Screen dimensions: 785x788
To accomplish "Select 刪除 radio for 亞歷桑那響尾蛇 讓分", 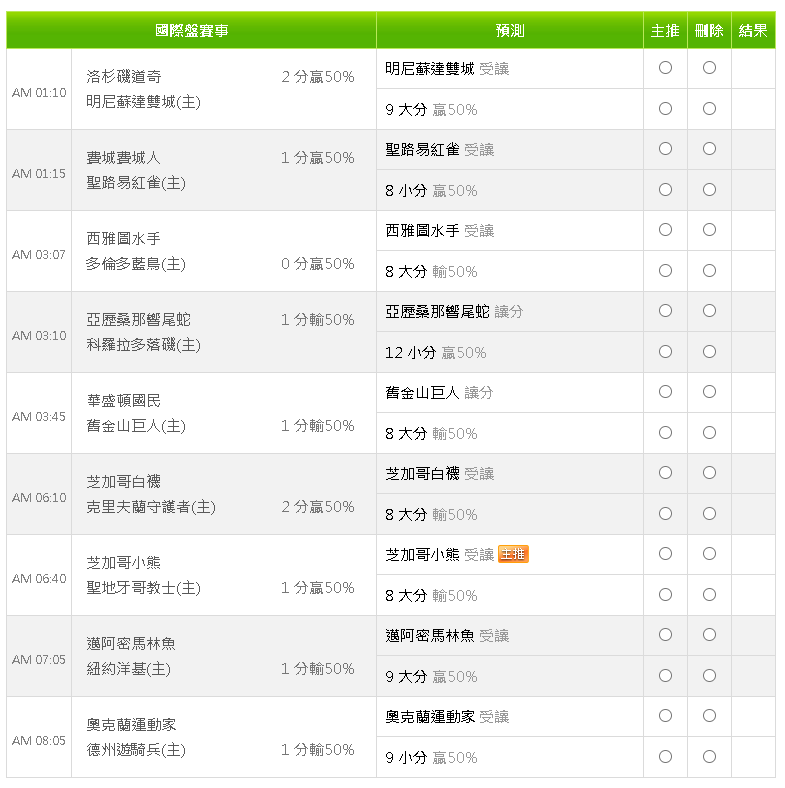I will [709, 311].
